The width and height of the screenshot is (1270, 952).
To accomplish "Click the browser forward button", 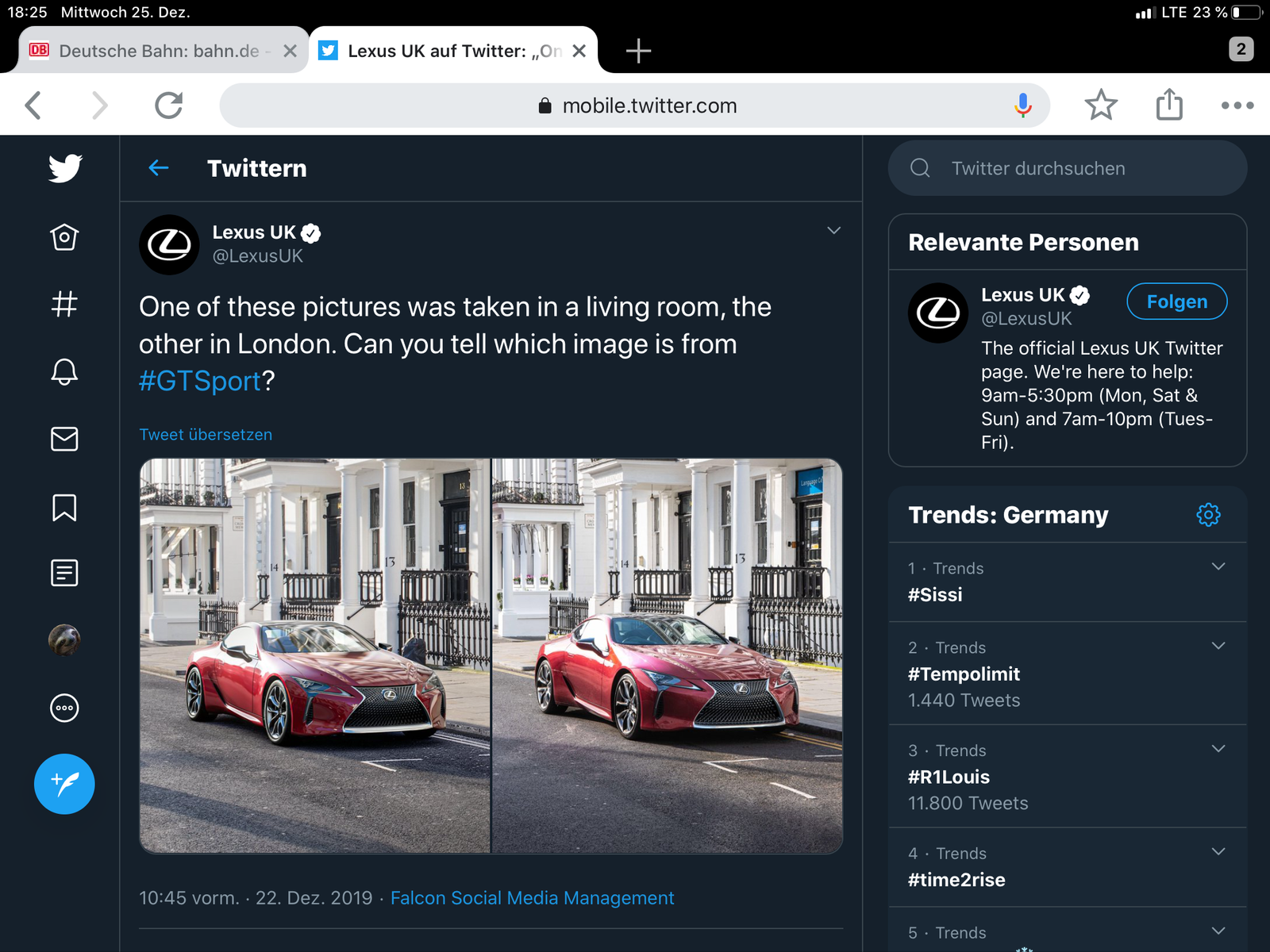I will click(99, 105).
